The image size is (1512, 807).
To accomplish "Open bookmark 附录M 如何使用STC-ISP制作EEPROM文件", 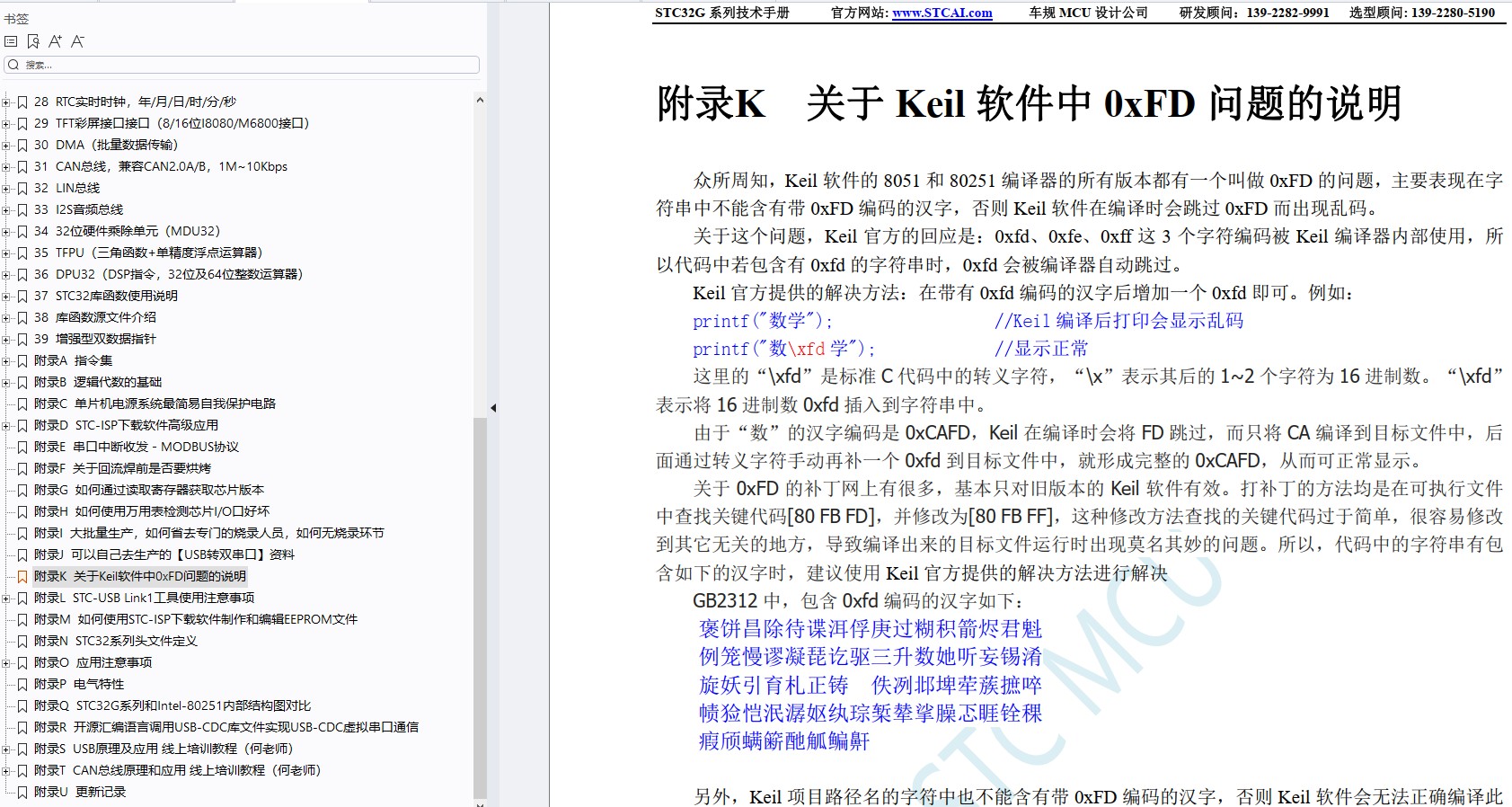I will (196, 619).
